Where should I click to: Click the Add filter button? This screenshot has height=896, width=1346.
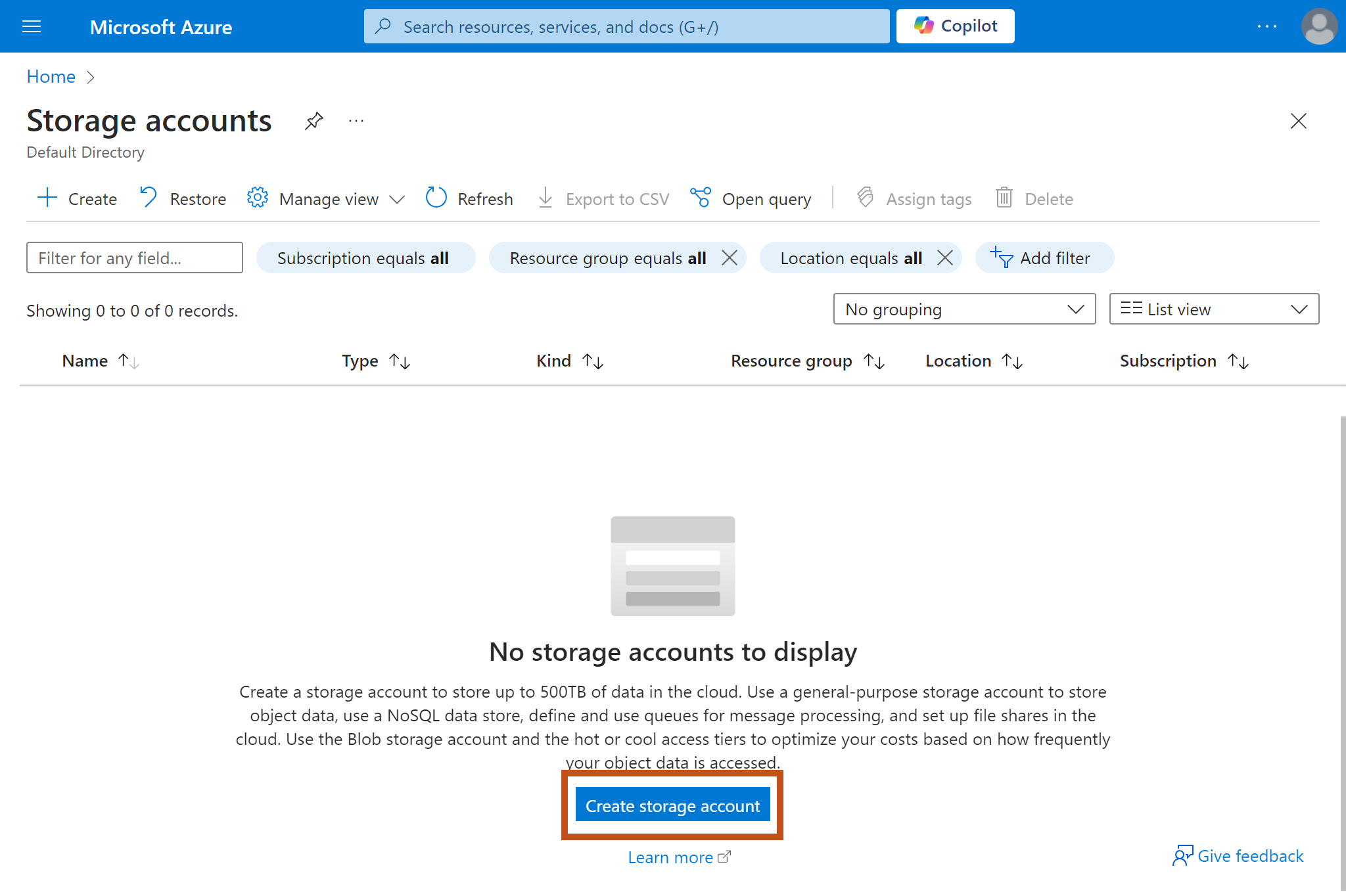[1044, 258]
